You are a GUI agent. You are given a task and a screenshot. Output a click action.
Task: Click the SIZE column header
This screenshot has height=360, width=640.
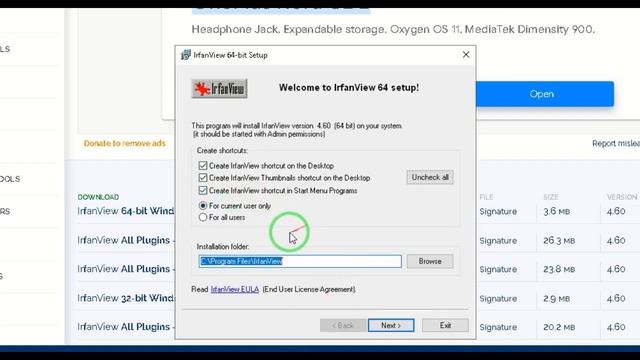[551, 197]
